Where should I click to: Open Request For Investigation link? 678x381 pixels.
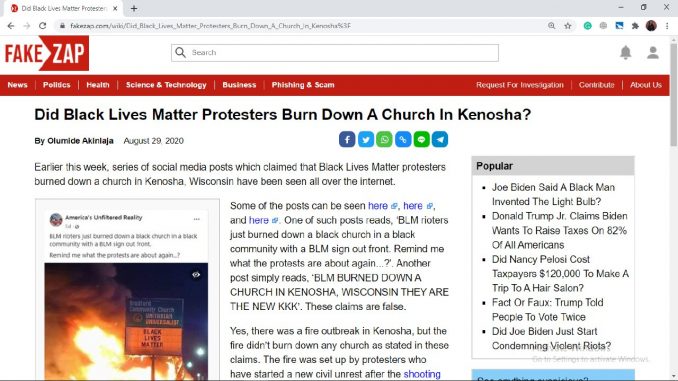[x=520, y=85]
